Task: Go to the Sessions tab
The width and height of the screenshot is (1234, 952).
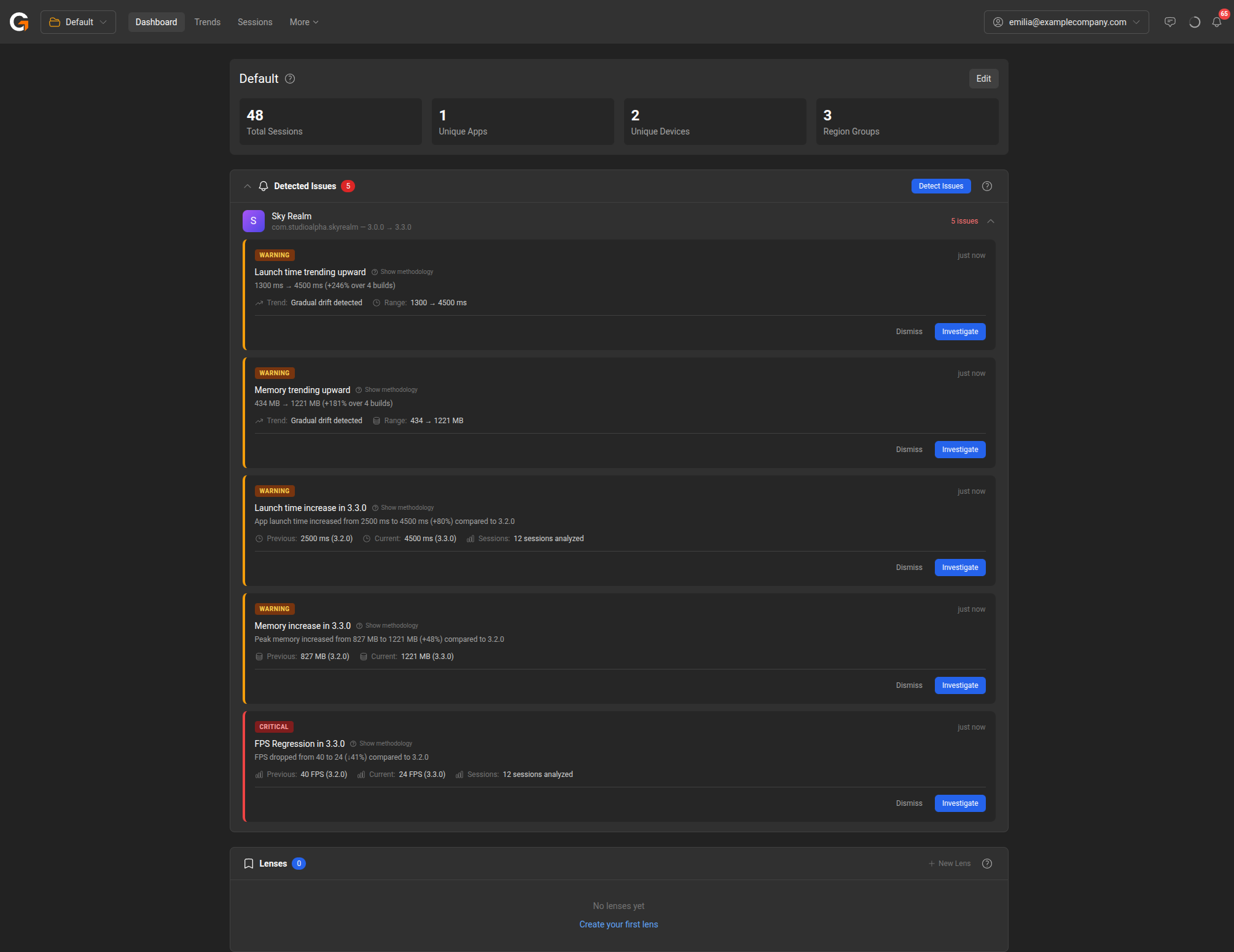Action: 255,22
